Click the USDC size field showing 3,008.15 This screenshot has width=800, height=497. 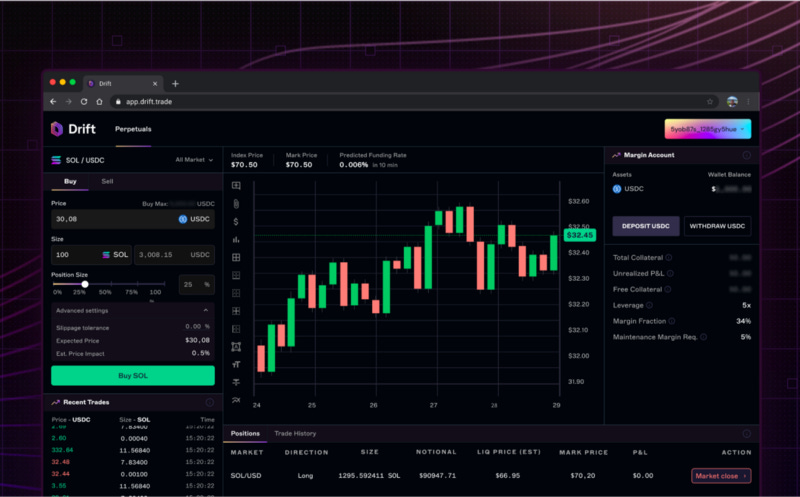click(174, 255)
